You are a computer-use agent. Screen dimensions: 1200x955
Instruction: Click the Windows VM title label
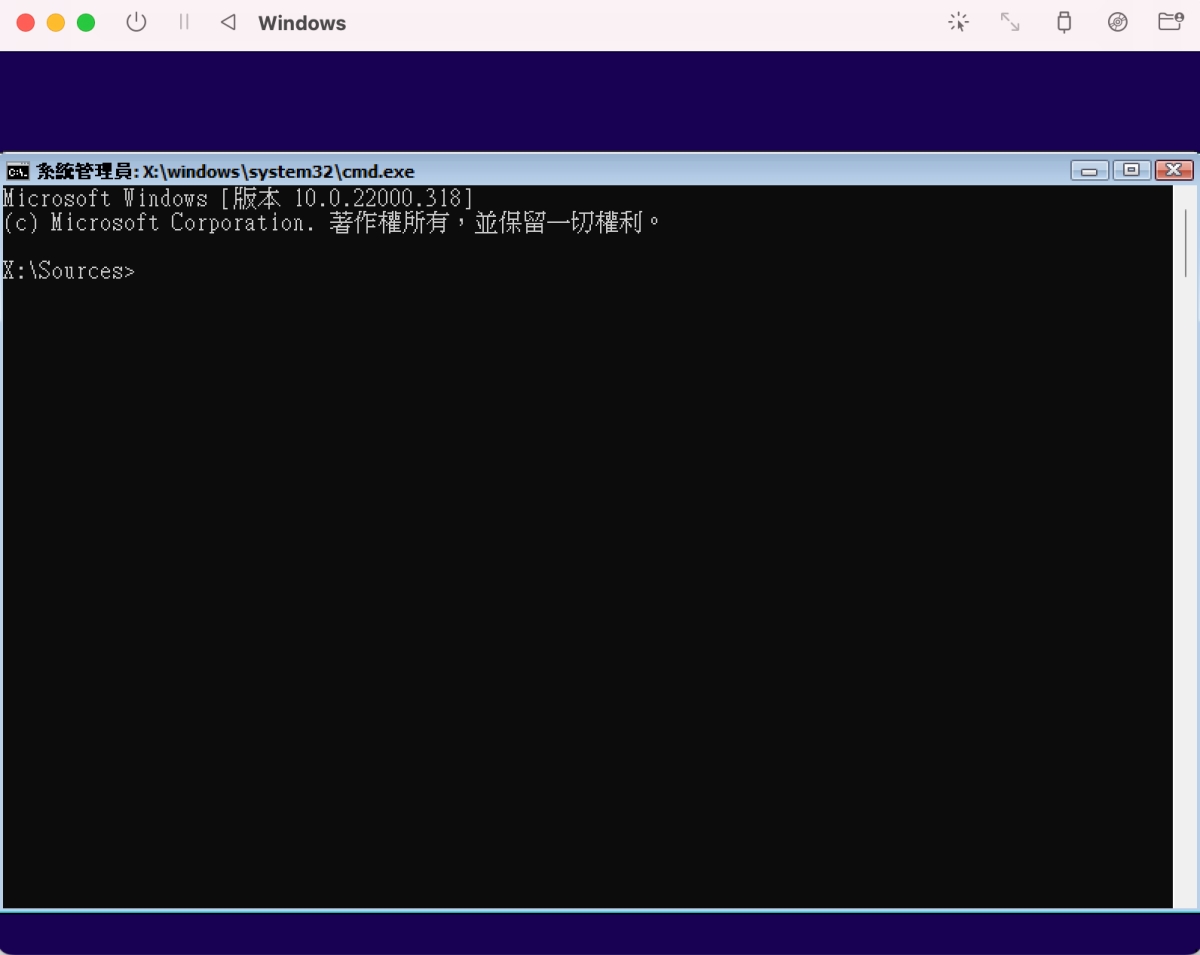(x=302, y=23)
